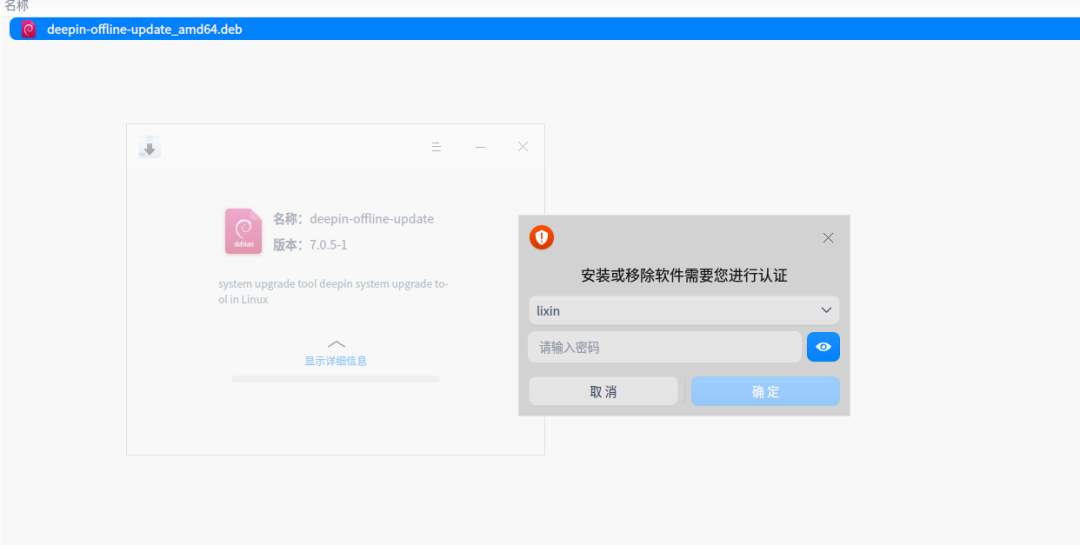The image size is (1080, 545).
Task: Open the installer hamburger menu
Action: (436, 147)
